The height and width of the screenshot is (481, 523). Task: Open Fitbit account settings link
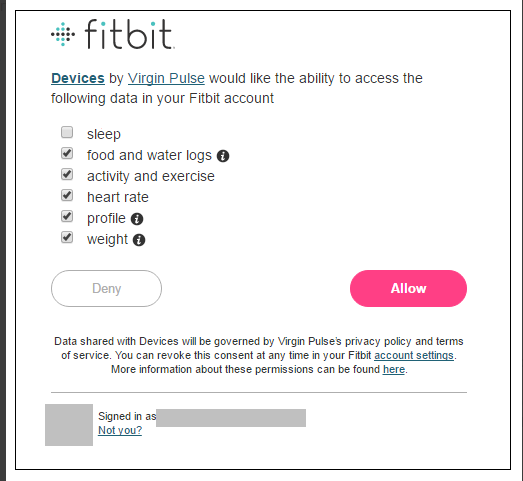point(414,356)
